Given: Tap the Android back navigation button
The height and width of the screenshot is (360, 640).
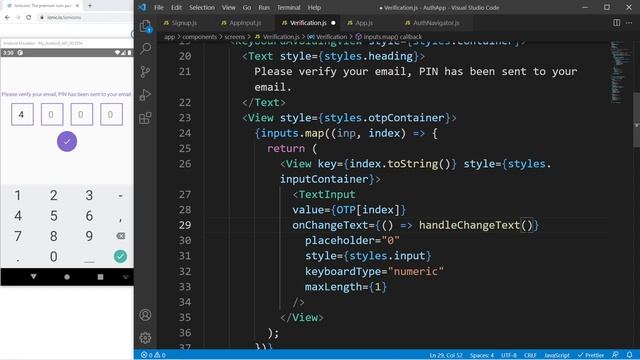Looking at the screenshot, I should [x=33, y=277].
